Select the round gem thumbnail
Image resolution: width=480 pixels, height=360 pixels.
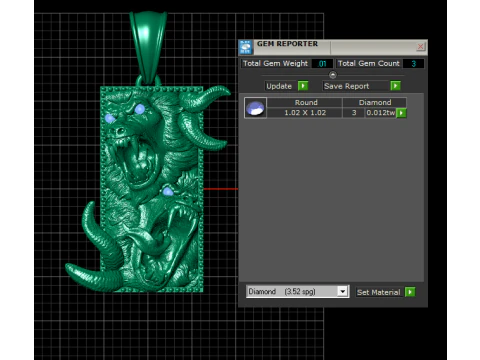coord(255,108)
